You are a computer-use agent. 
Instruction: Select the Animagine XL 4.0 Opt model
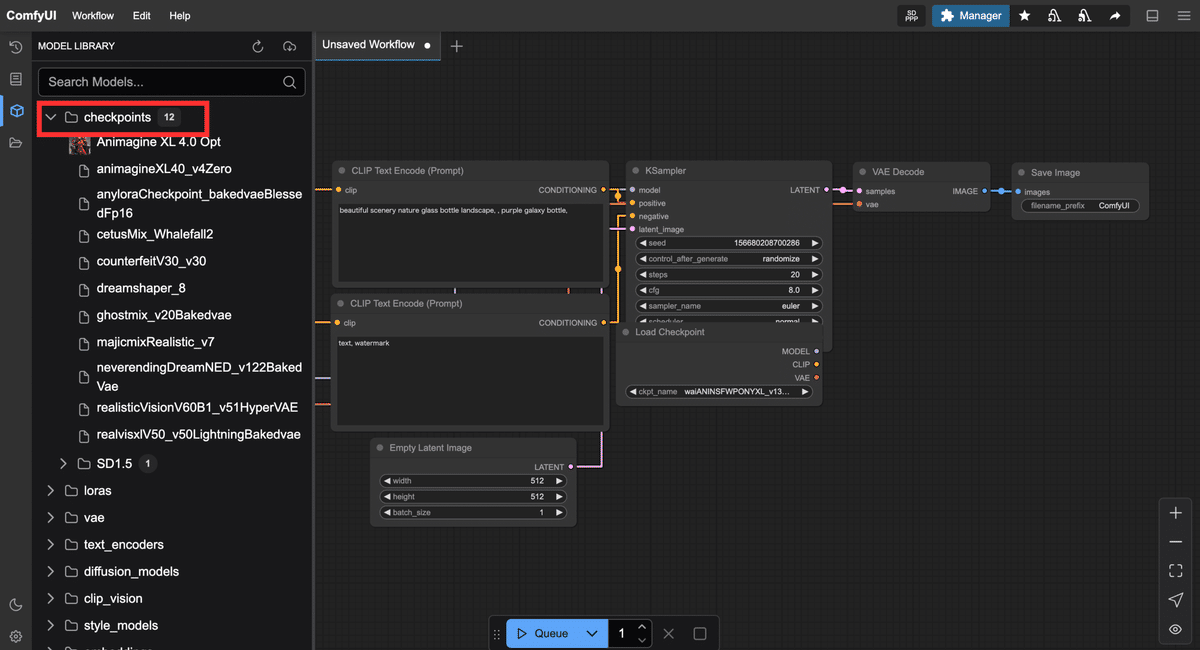(x=159, y=142)
